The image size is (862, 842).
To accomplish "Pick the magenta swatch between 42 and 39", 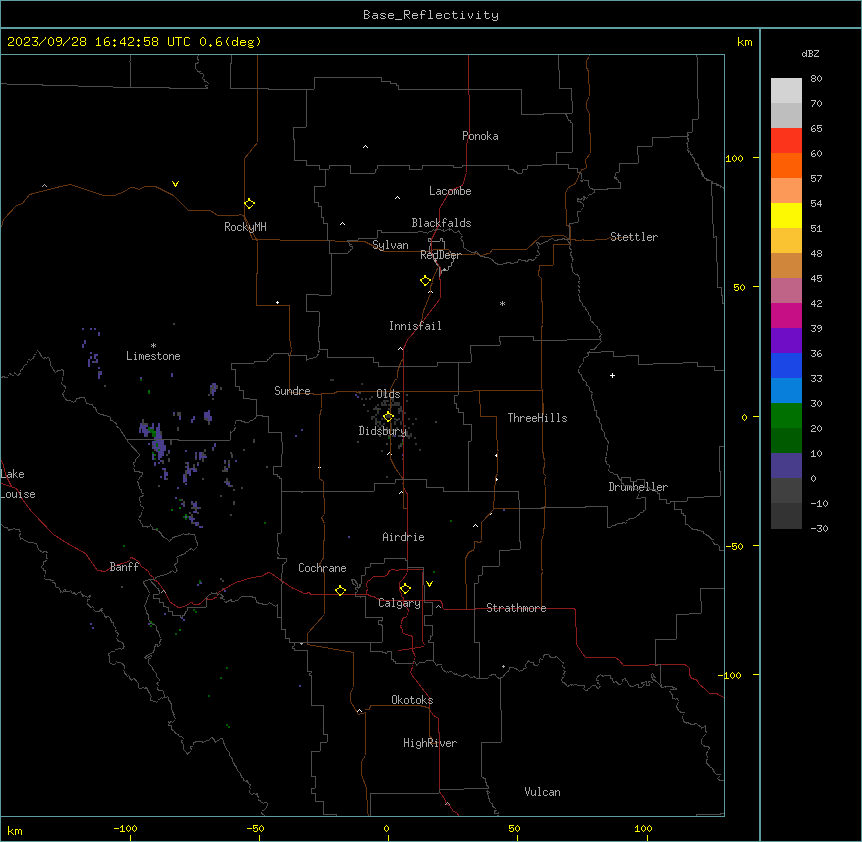I will pos(786,315).
